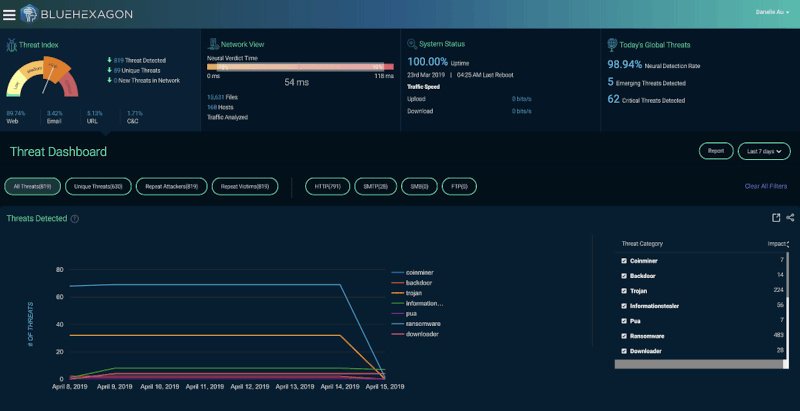Click the Clear All Filters link

click(765, 186)
